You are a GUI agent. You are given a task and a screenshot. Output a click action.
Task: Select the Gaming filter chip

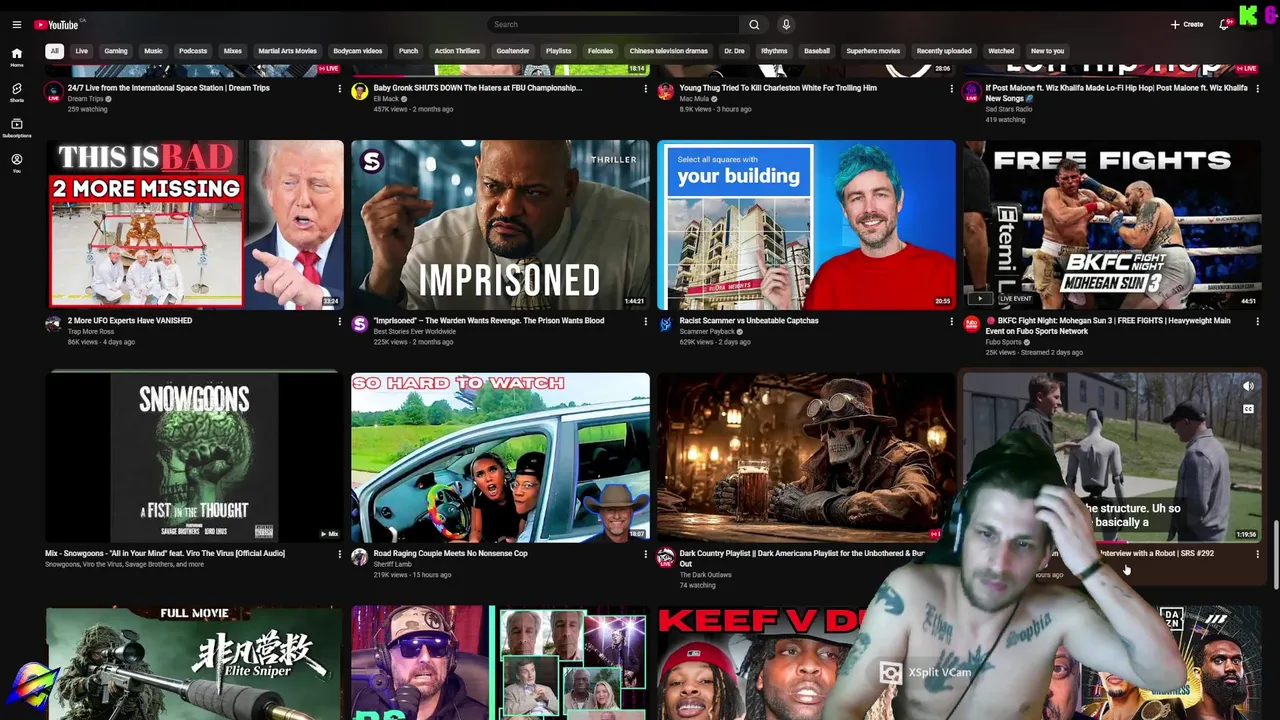[116, 51]
